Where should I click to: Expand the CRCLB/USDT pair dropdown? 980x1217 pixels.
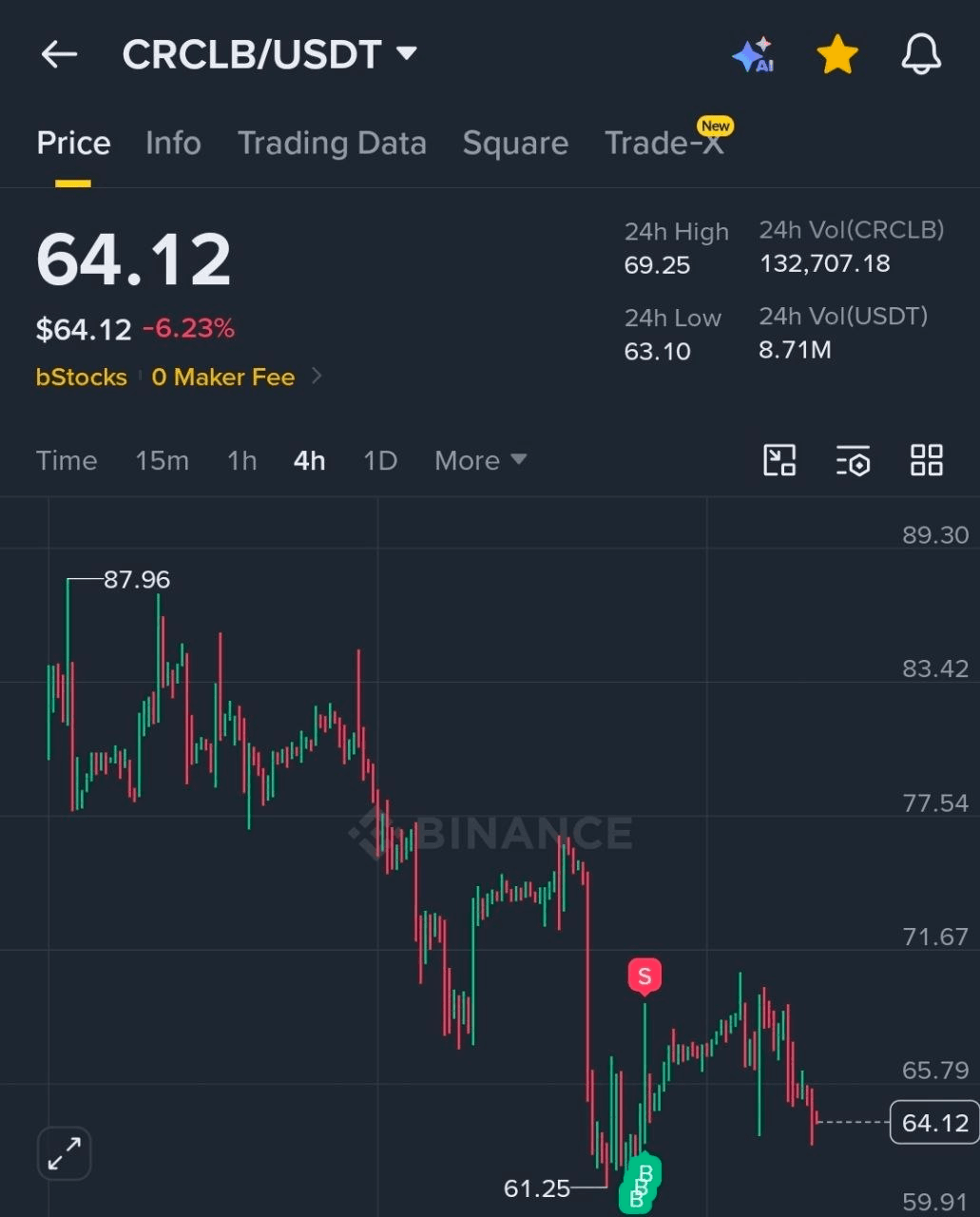[x=407, y=53]
